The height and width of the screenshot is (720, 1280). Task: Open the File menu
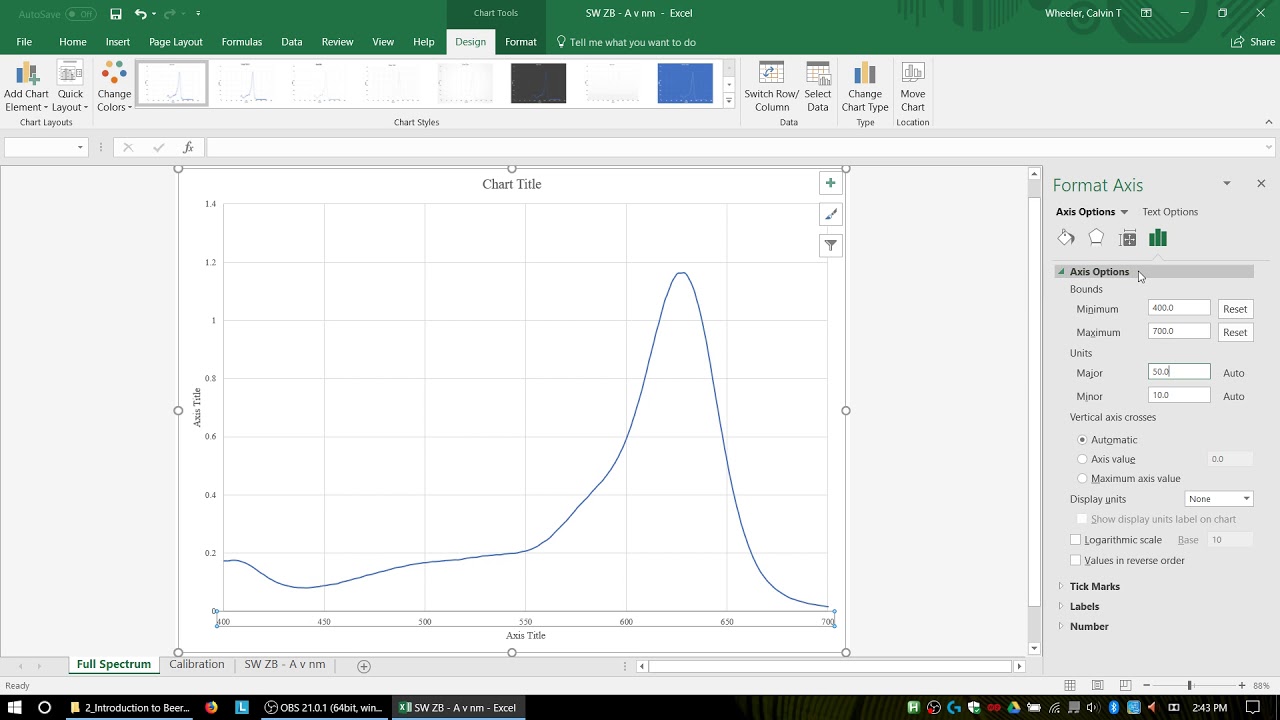(24, 42)
